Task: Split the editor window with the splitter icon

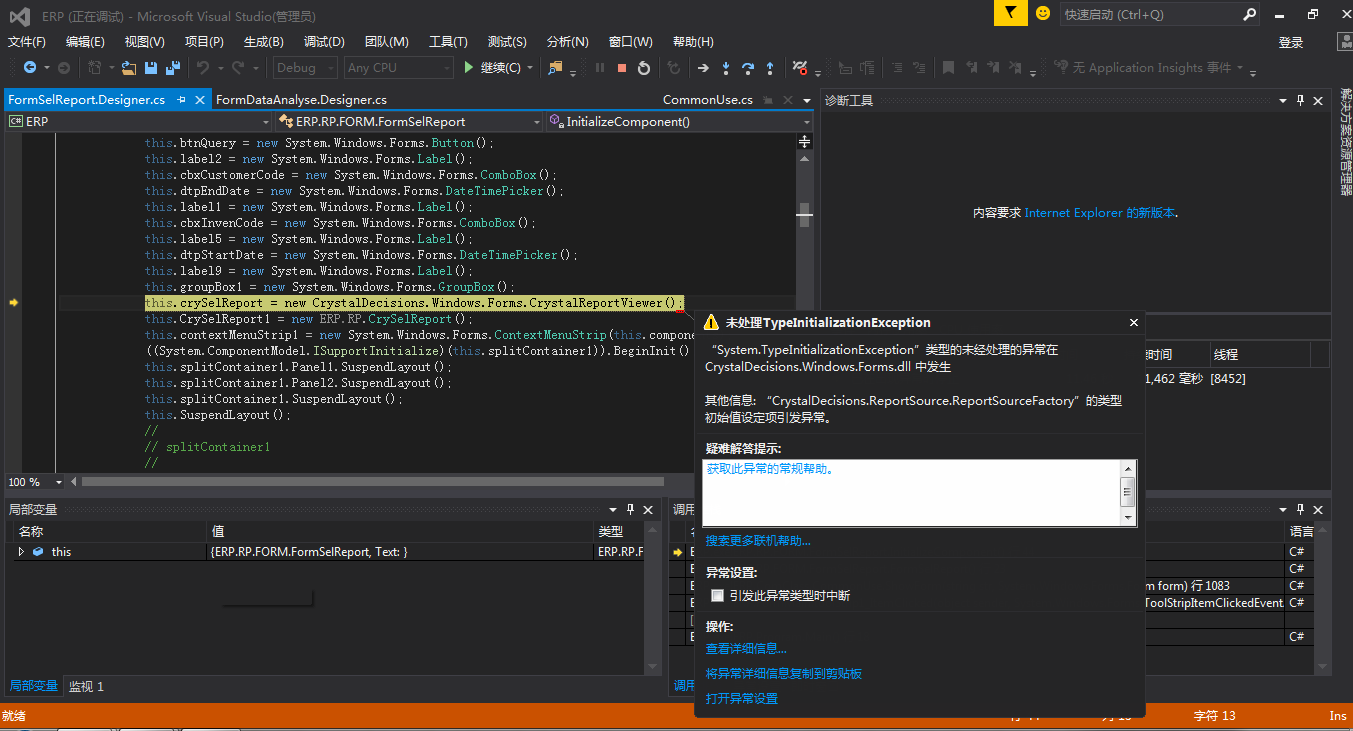Action: click(x=805, y=142)
